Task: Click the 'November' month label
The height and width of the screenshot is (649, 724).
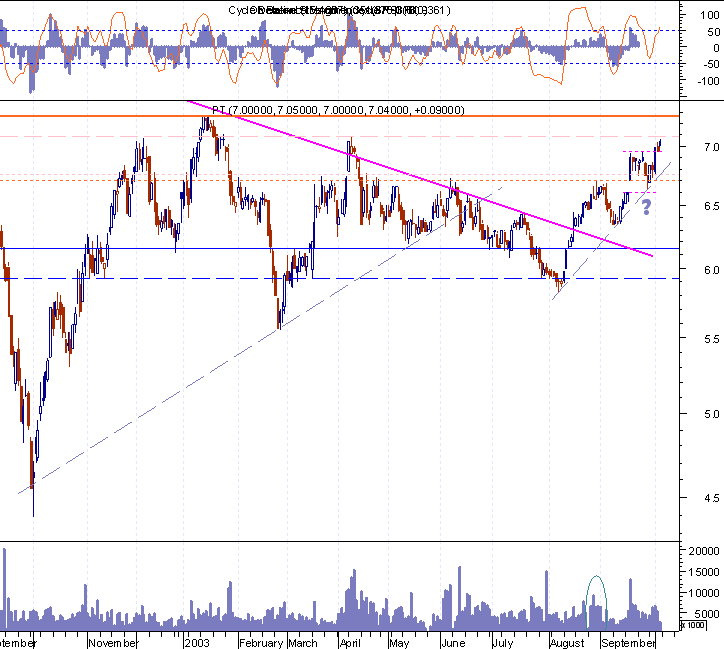Action: coord(113,643)
